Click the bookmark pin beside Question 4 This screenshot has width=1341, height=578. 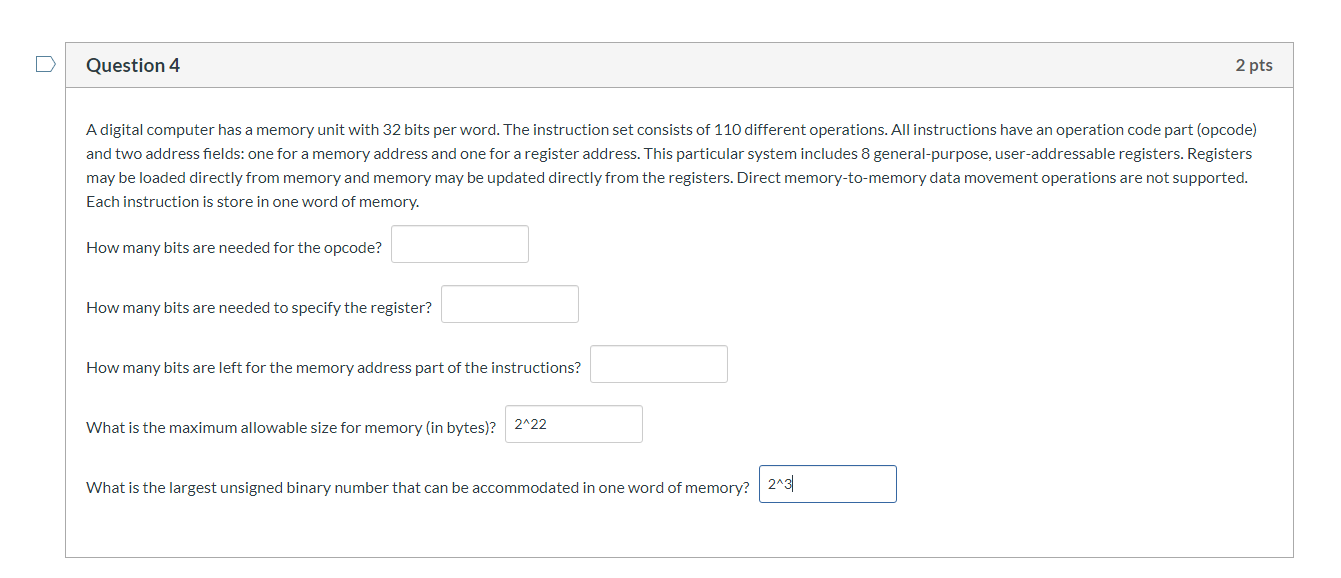pos(45,63)
